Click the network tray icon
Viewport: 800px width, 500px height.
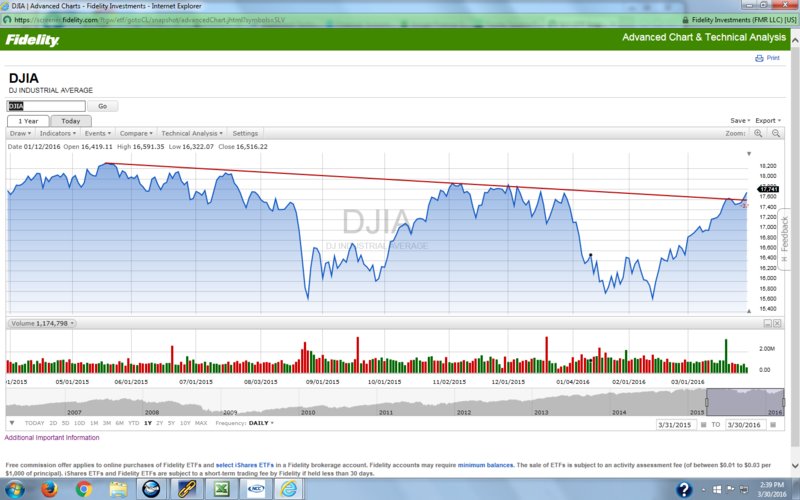point(743,490)
